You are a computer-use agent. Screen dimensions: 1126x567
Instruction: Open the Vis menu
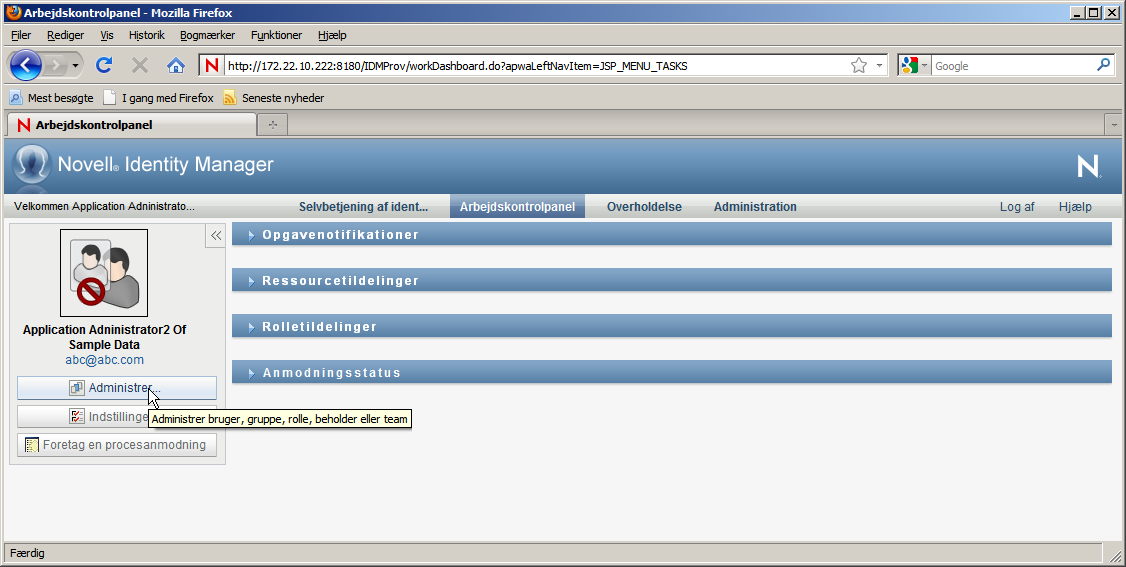point(107,34)
